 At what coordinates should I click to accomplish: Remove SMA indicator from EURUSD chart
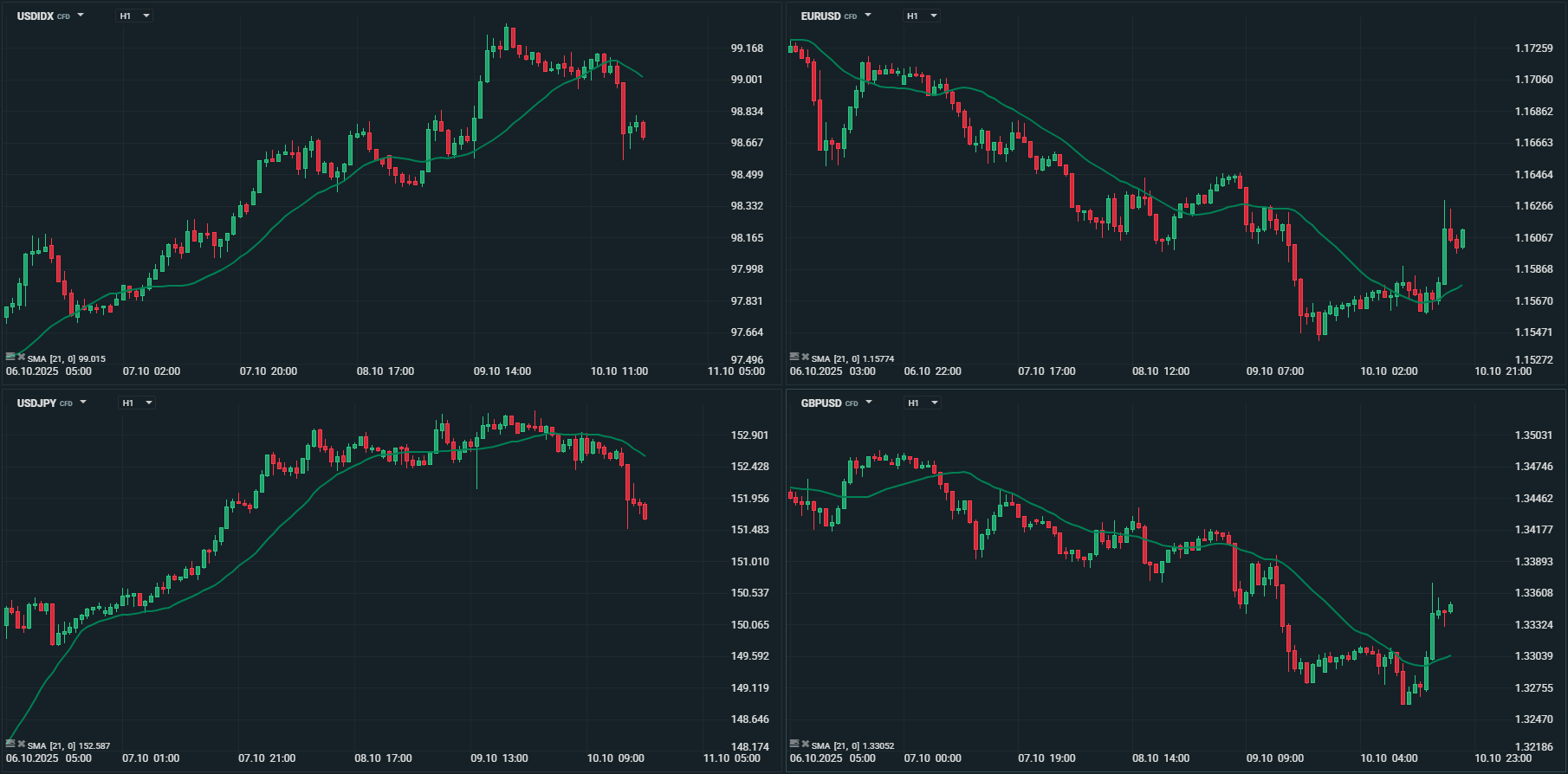(805, 357)
